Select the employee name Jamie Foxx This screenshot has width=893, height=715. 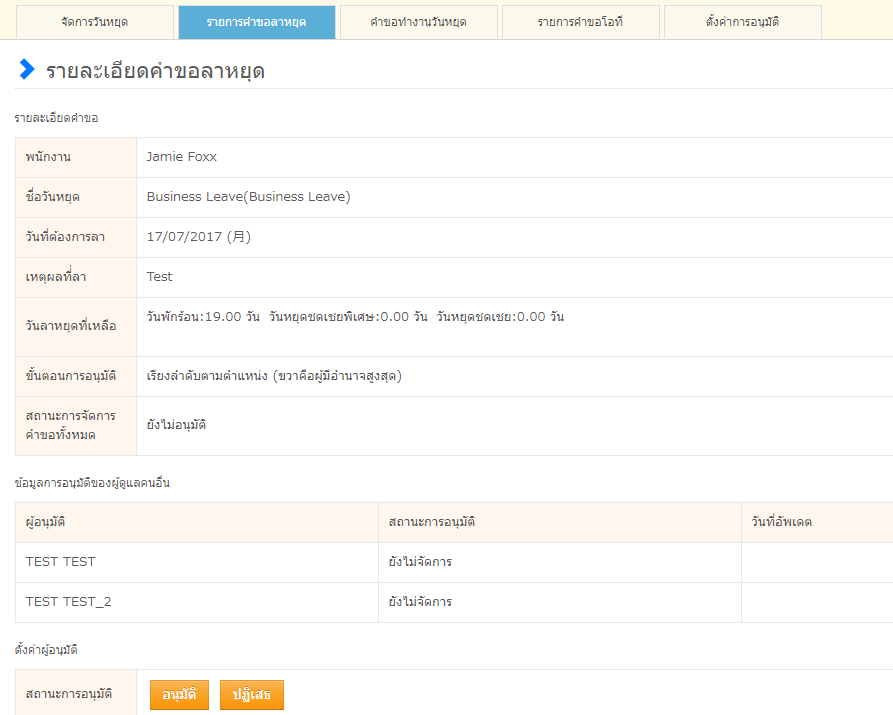181,157
